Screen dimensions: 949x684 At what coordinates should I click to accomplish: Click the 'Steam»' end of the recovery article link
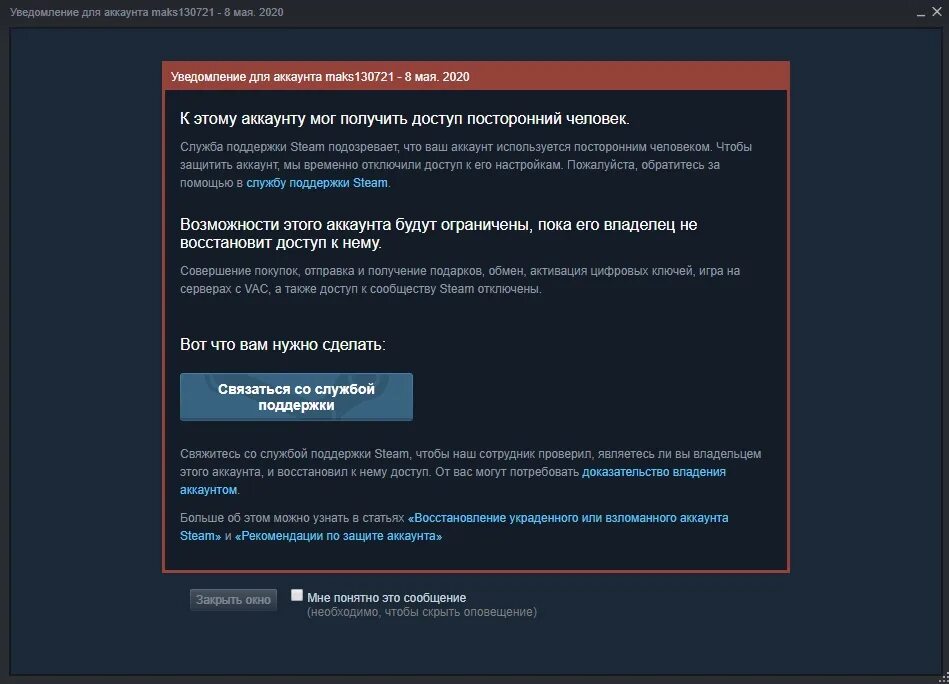coord(200,536)
